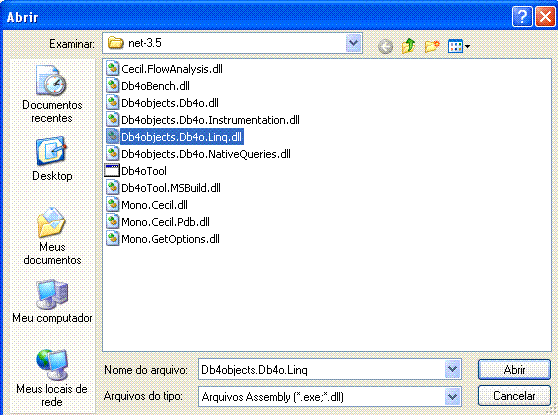Click the help question mark button

[522, 16]
